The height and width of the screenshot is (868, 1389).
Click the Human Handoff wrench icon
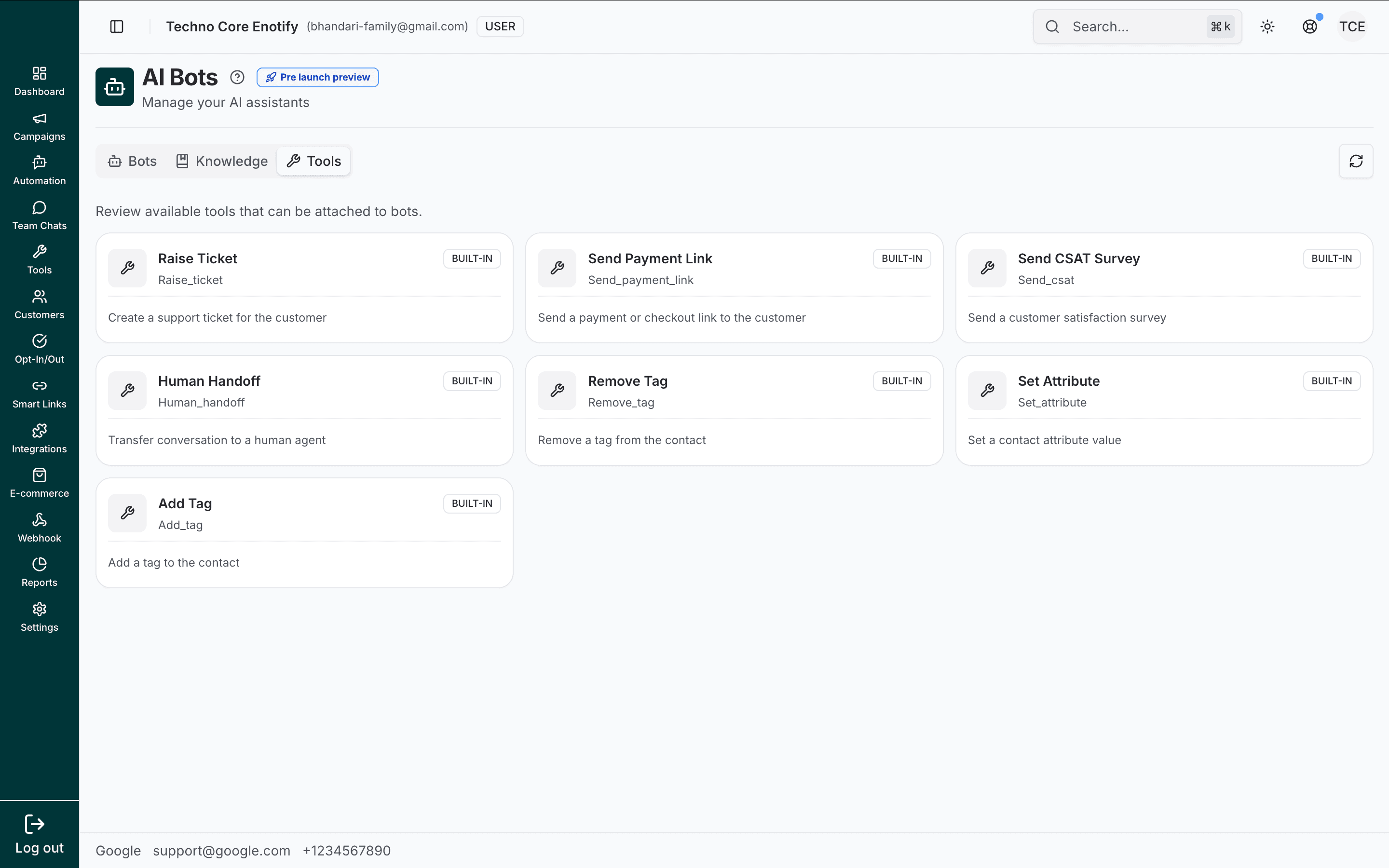coord(127,391)
